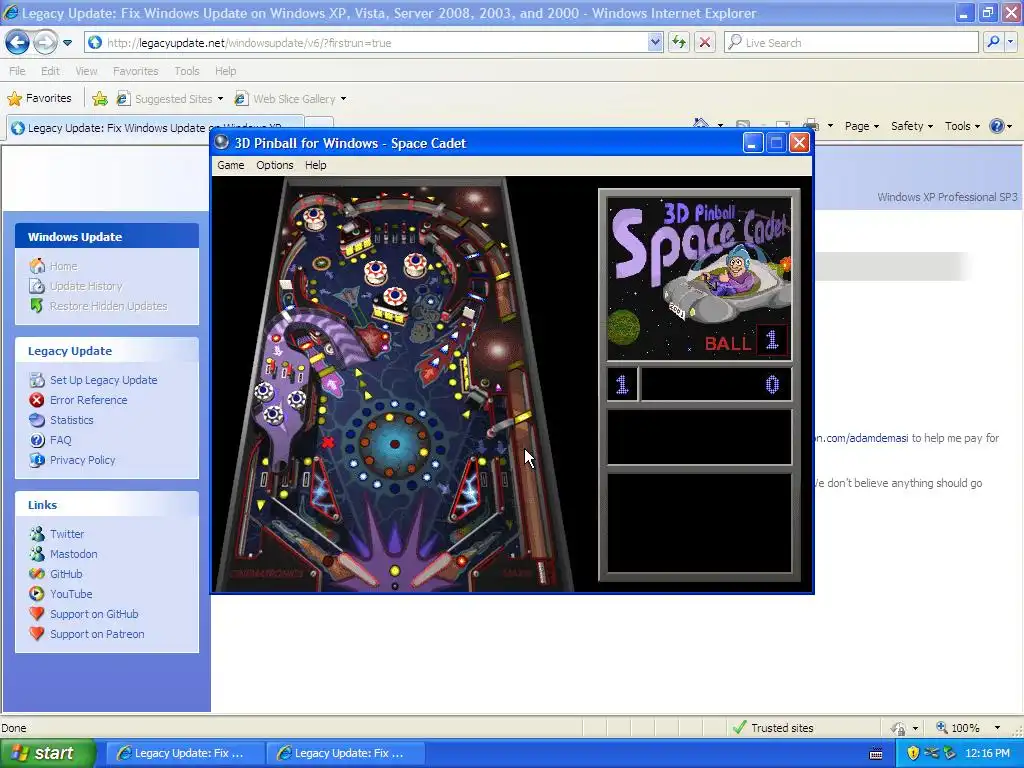Click the FAQ question mark icon
The image size is (1024, 768).
37,440
